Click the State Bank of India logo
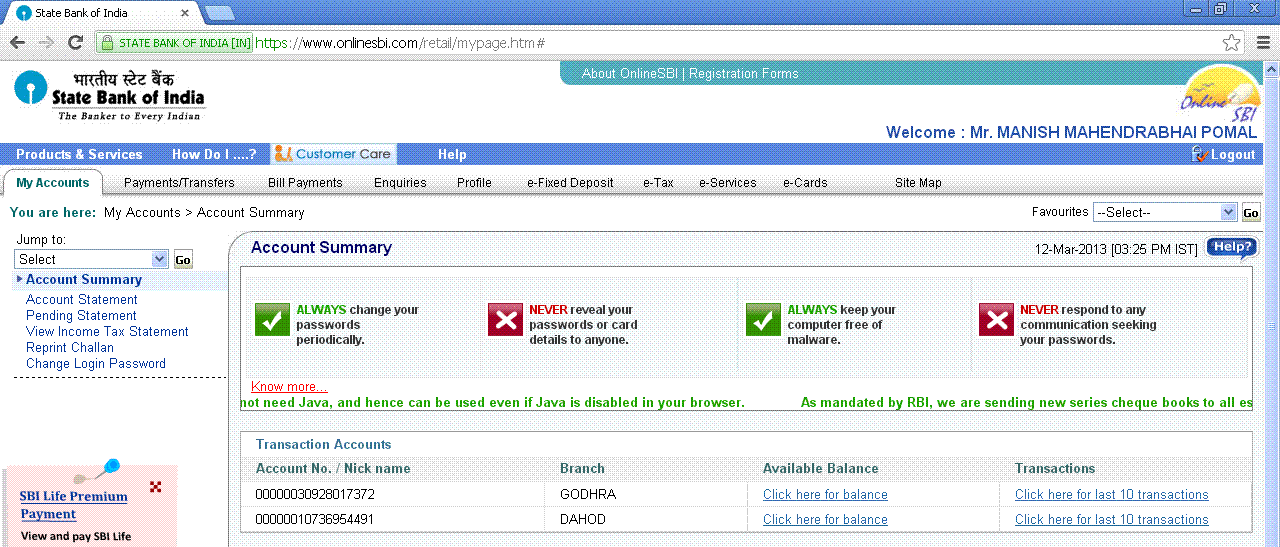Image resolution: width=1280 pixels, height=547 pixels. click(108, 96)
